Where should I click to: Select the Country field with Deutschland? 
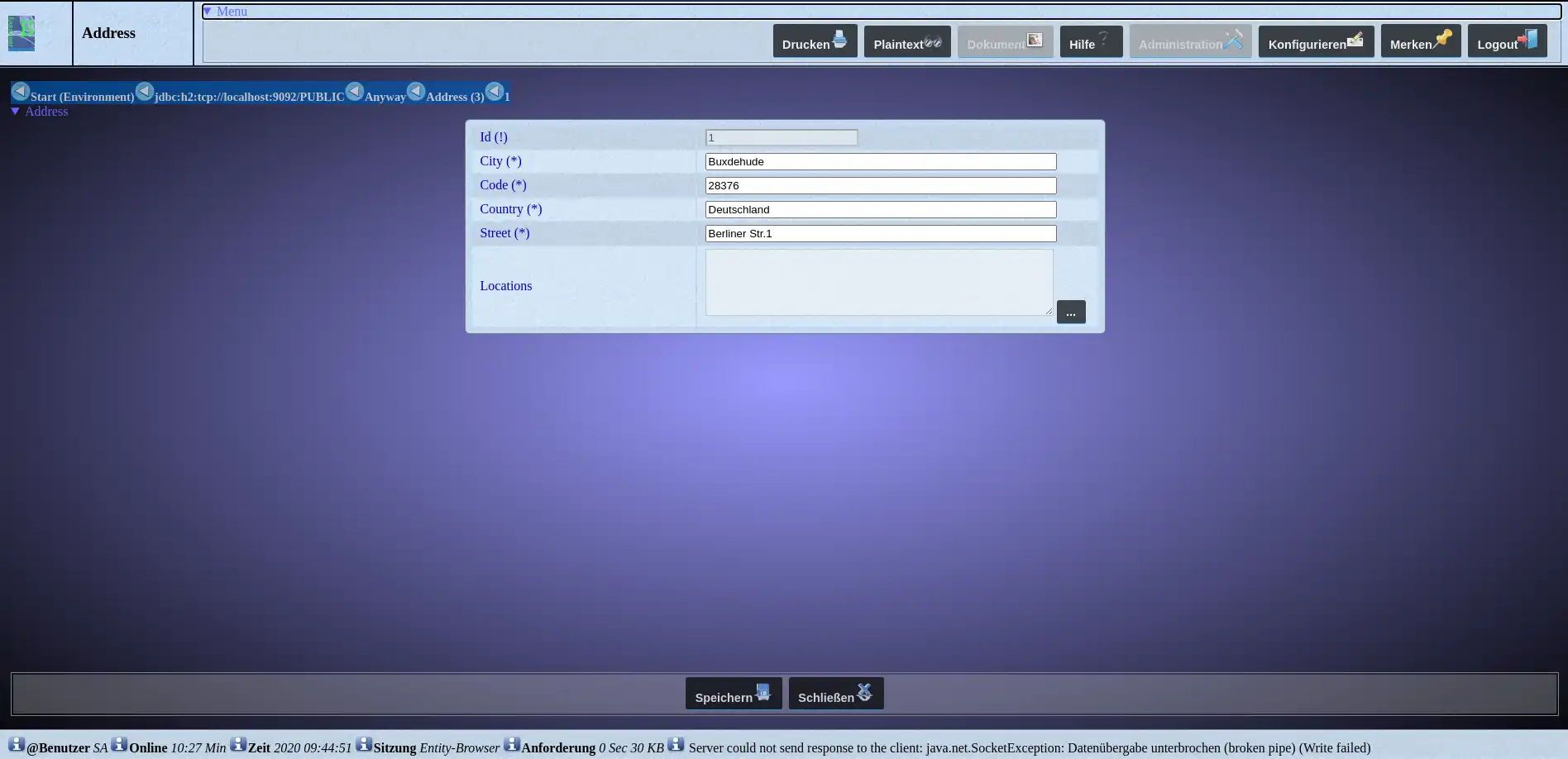click(881, 210)
